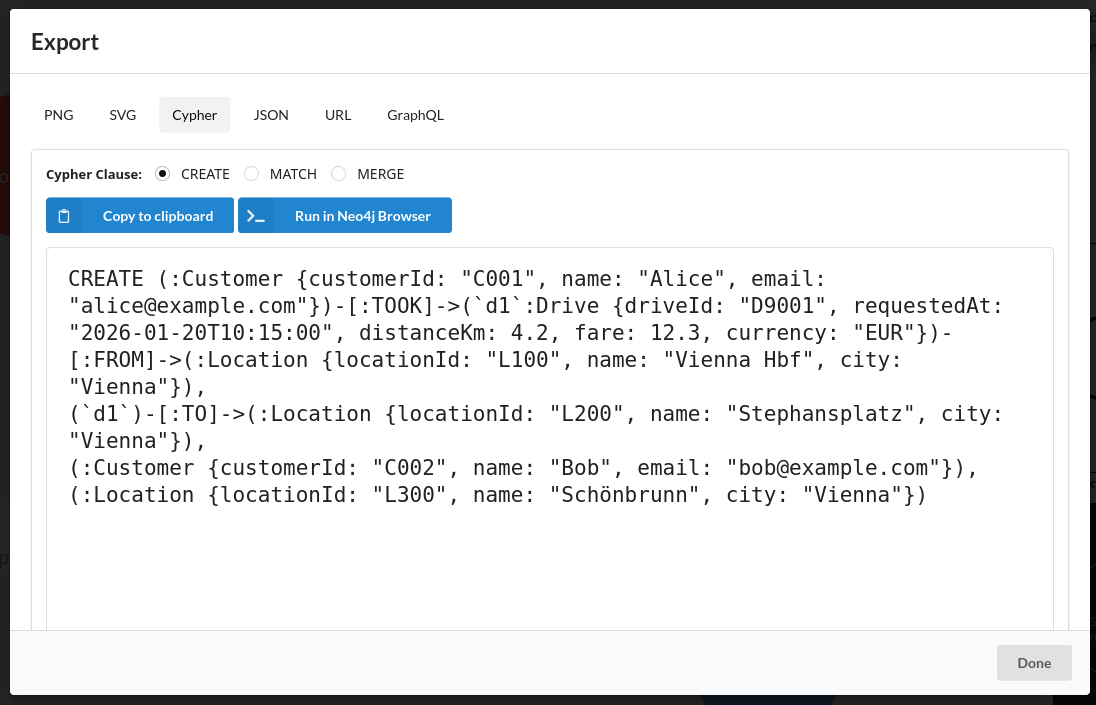The height and width of the screenshot is (705, 1096).
Task: Select the CREATE clause radio button
Action: click(163, 174)
